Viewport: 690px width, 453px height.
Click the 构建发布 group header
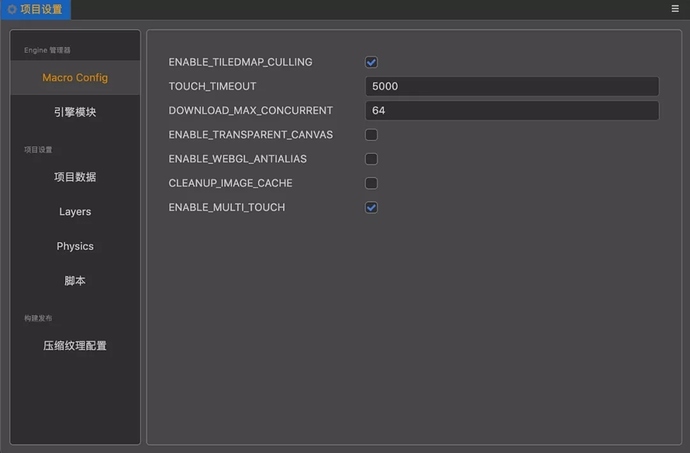pos(38,318)
